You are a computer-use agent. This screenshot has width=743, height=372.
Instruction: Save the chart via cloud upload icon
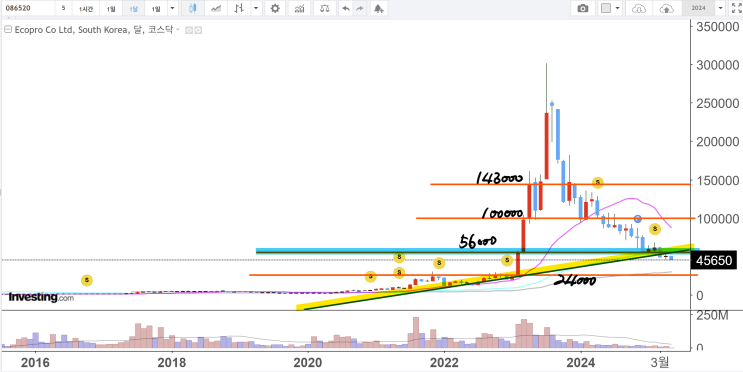click(x=667, y=8)
